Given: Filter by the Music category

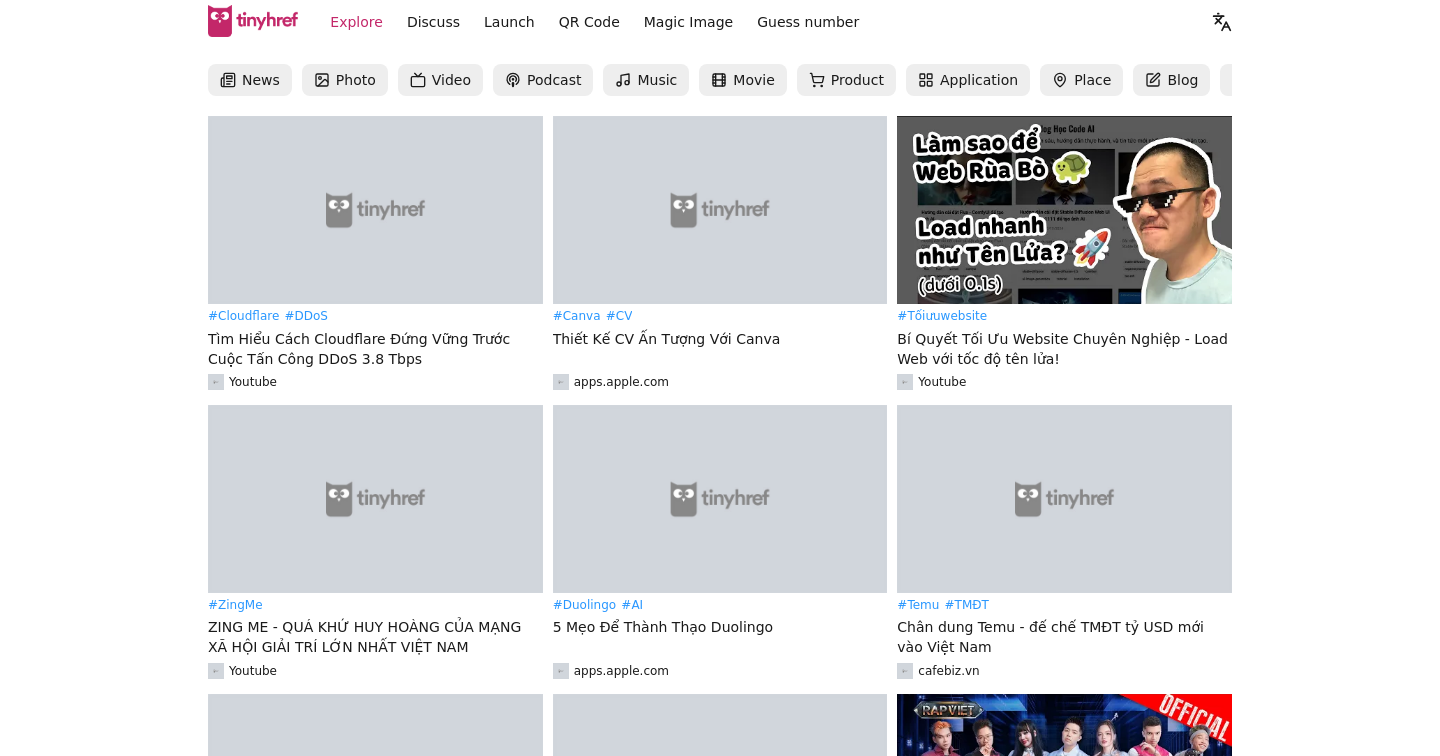Looking at the screenshot, I should [646, 80].
